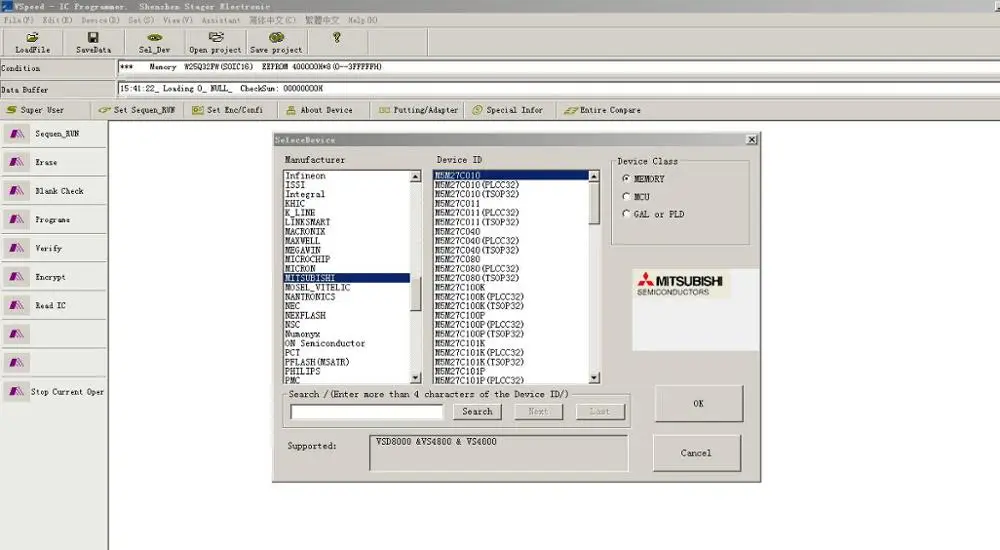Click the Last search button
Viewport: 1000px width, 550px height.
[599, 412]
